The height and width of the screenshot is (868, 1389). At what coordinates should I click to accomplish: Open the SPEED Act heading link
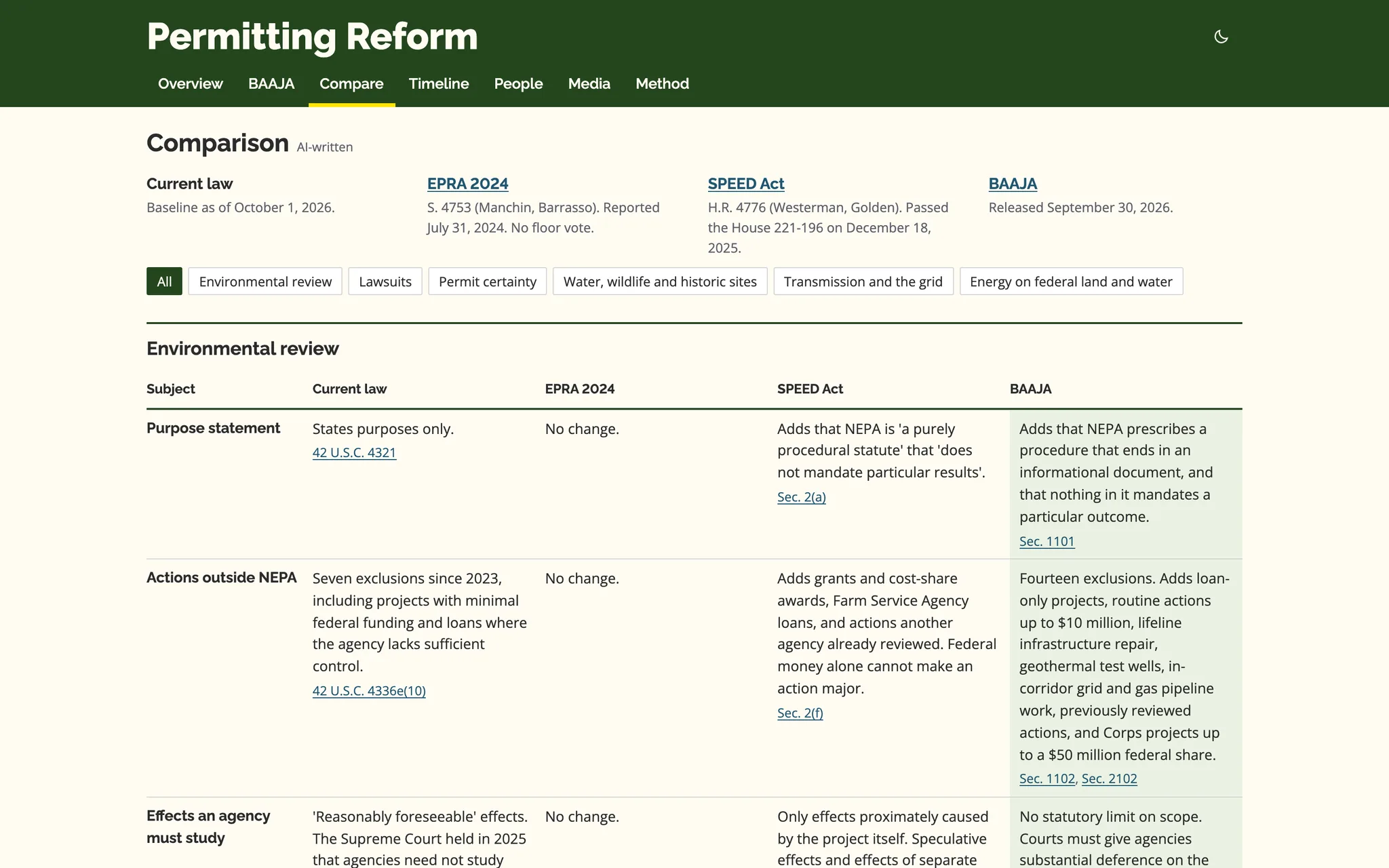click(745, 184)
